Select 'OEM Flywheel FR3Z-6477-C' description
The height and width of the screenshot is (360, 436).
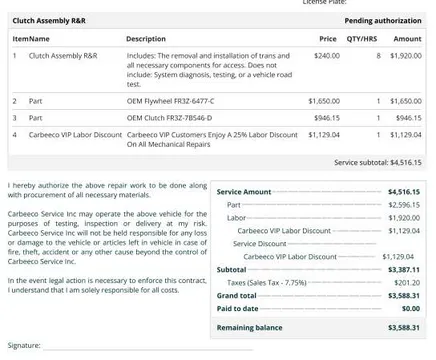pyautogui.click(x=170, y=101)
